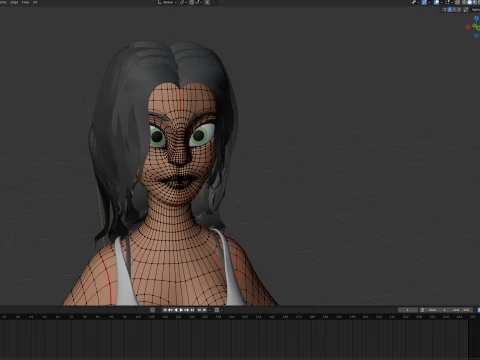Viewport: 480px width, 360px height.
Task: Click the red X axis gizmo handle
Action: (x=468, y=27)
